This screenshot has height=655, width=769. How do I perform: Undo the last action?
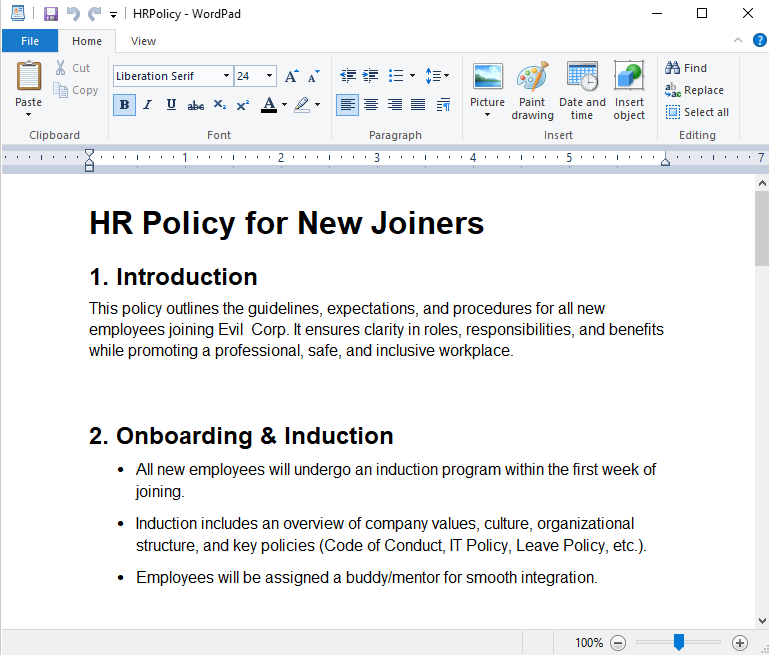73,14
